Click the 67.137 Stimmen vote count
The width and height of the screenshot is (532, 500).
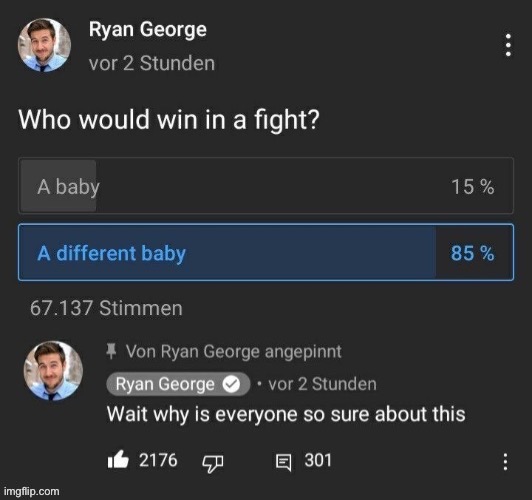(x=106, y=308)
